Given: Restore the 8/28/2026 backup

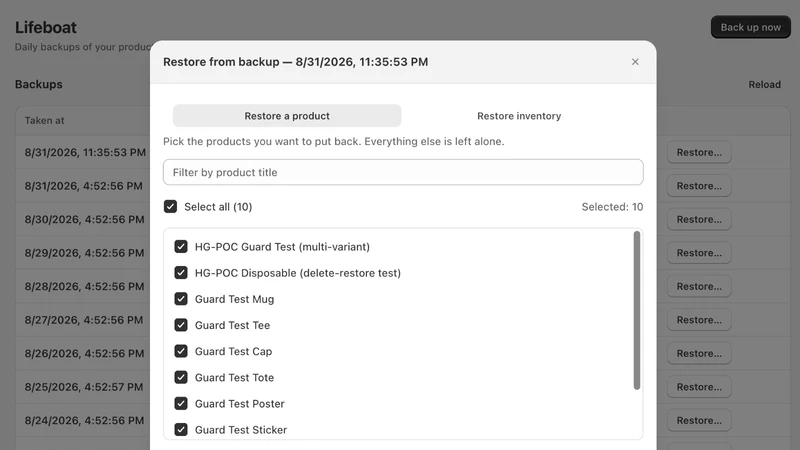Looking at the screenshot, I should (699, 286).
